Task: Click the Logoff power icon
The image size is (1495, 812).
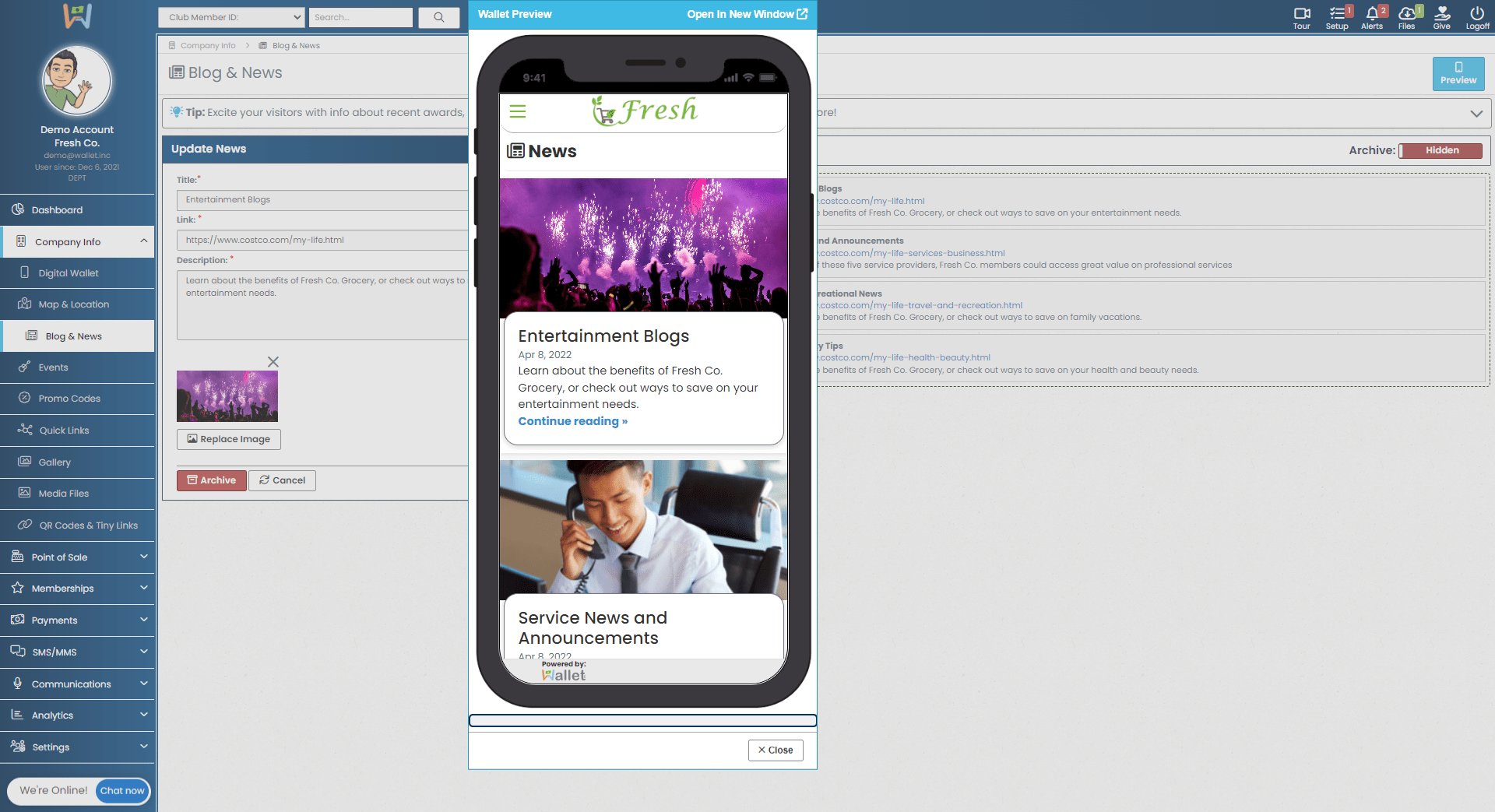Action: point(1476,14)
